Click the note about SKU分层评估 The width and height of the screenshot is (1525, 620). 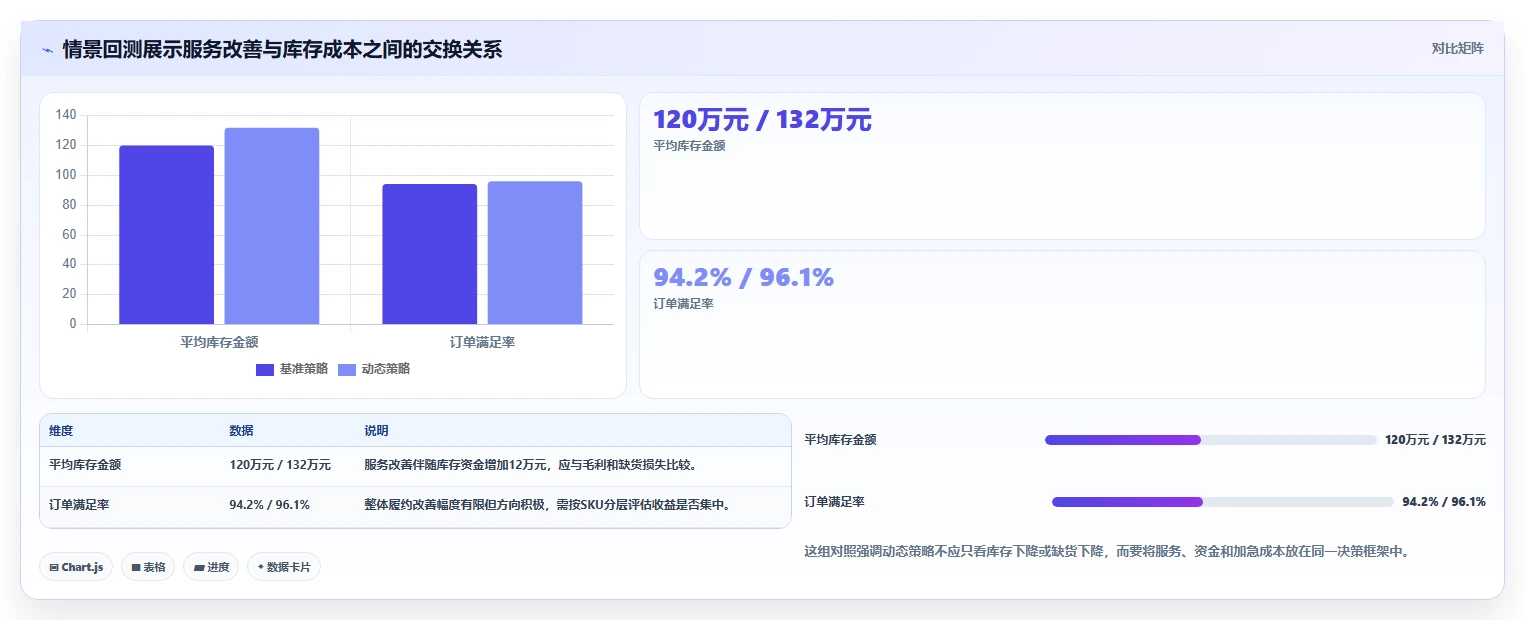[548, 505]
